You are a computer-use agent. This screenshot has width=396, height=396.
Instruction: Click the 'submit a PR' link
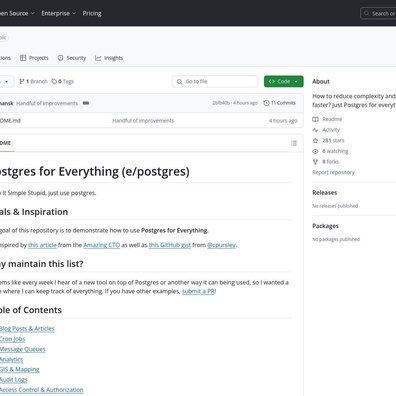click(198, 291)
